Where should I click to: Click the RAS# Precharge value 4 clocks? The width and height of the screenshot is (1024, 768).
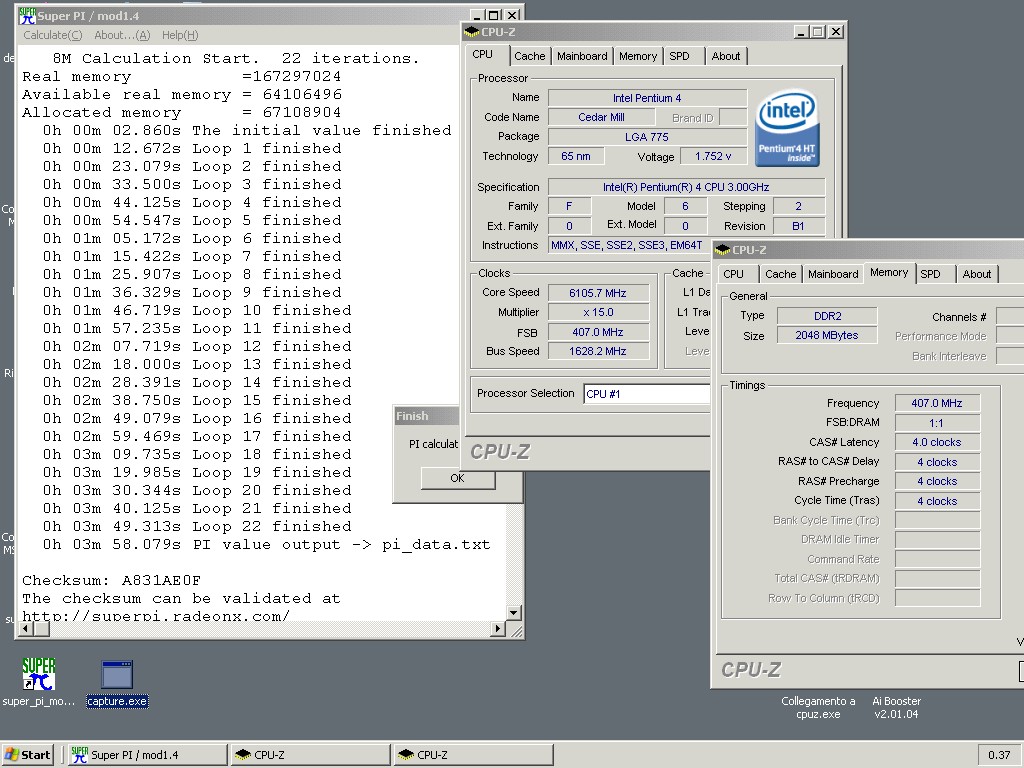937,481
